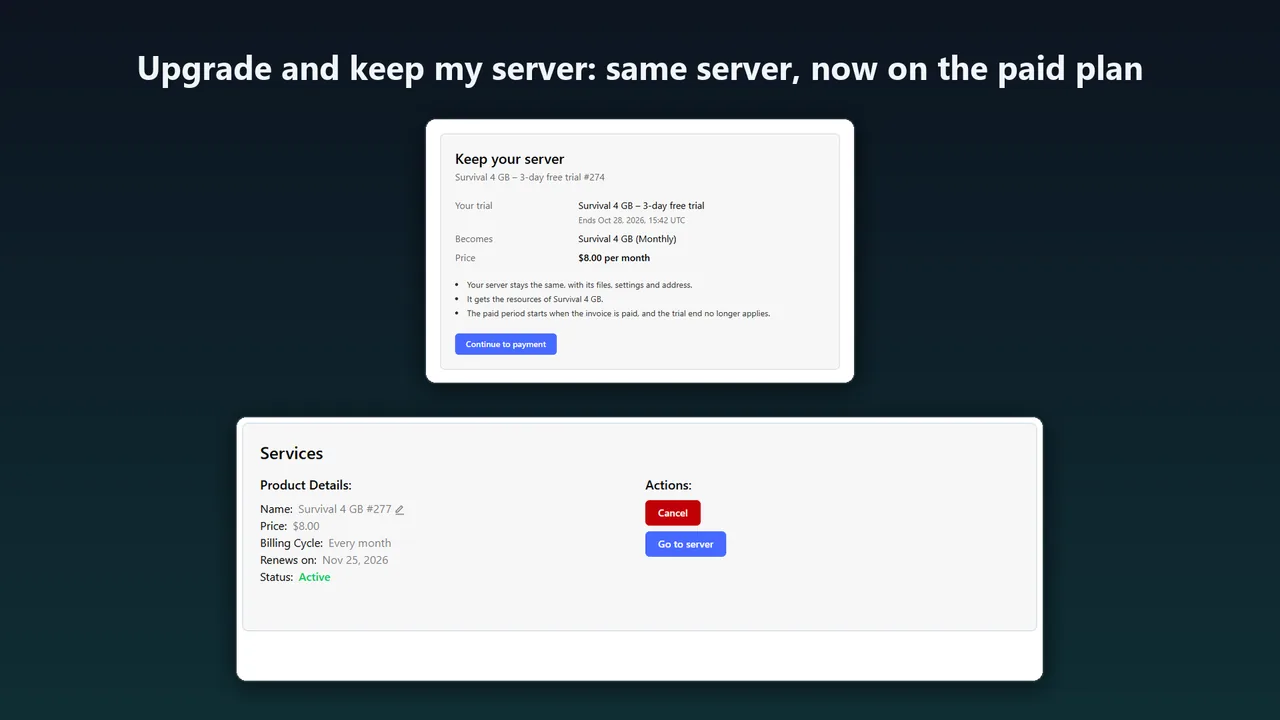Click the red Cancel button

[x=673, y=513]
